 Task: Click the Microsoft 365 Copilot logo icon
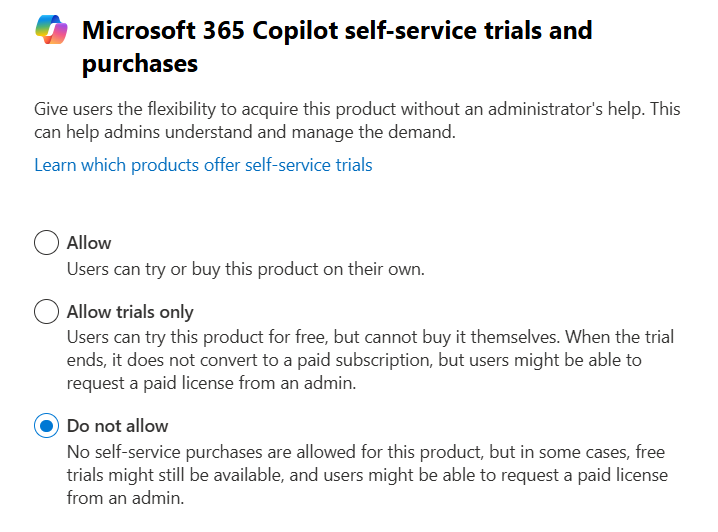(51, 29)
